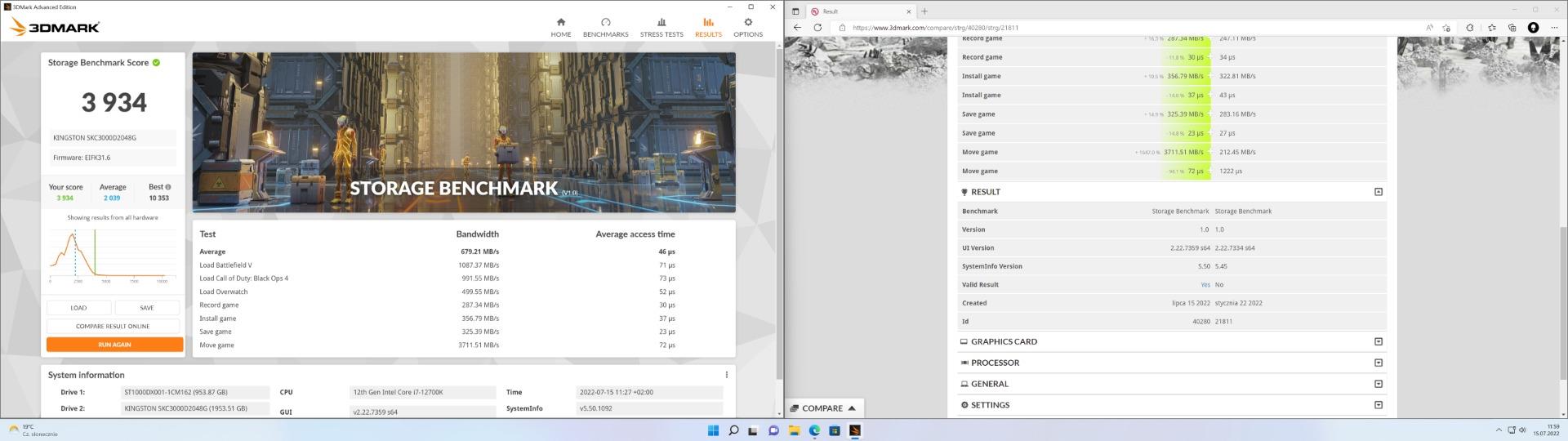Open the Edge extensions icon
The width and height of the screenshot is (1568, 441).
point(1470,28)
